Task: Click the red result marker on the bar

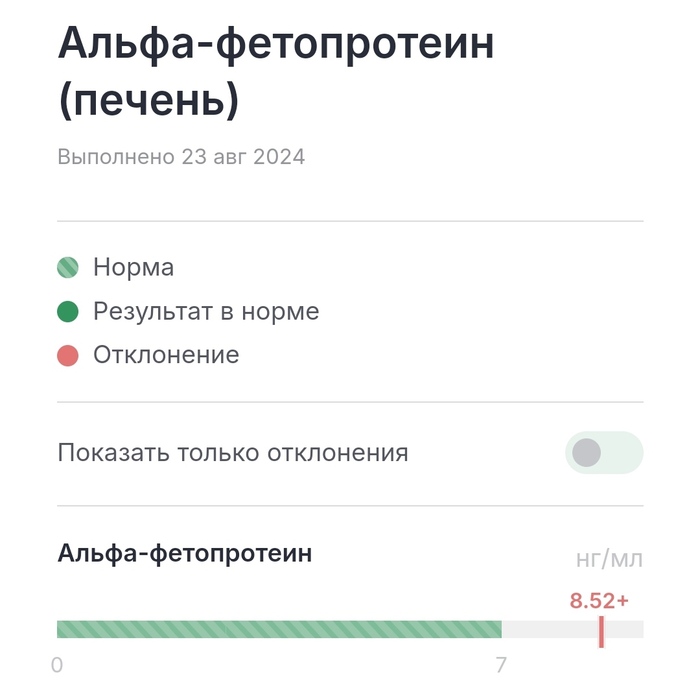Action: click(x=601, y=630)
